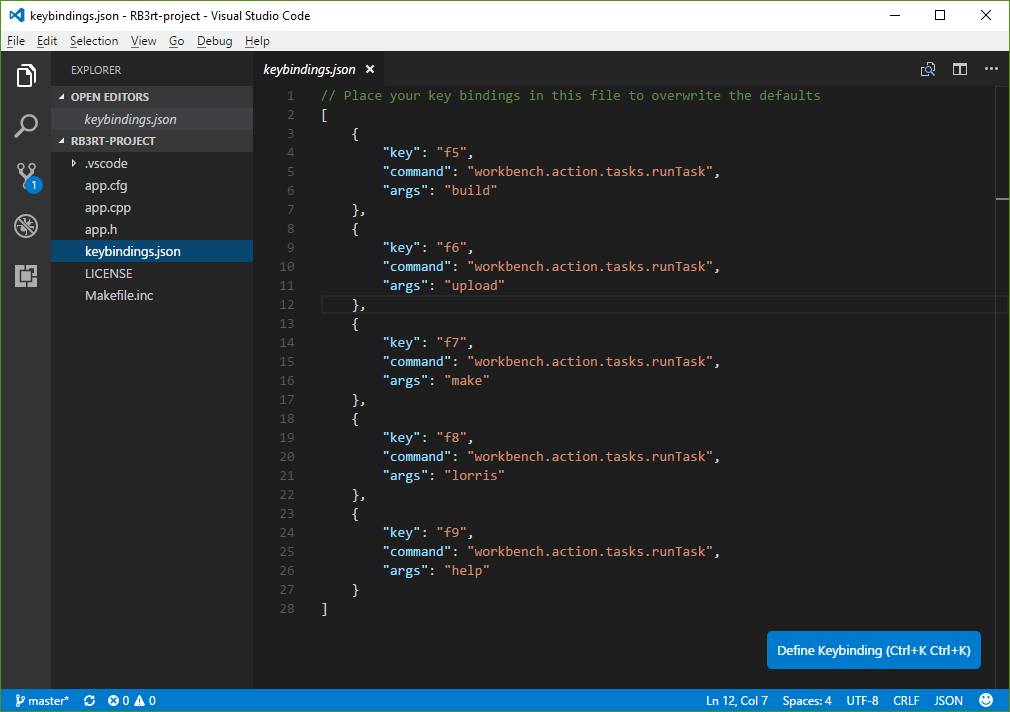The image size is (1010, 712).
Task: Click the "lorris" args value
Action: point(475,476)
